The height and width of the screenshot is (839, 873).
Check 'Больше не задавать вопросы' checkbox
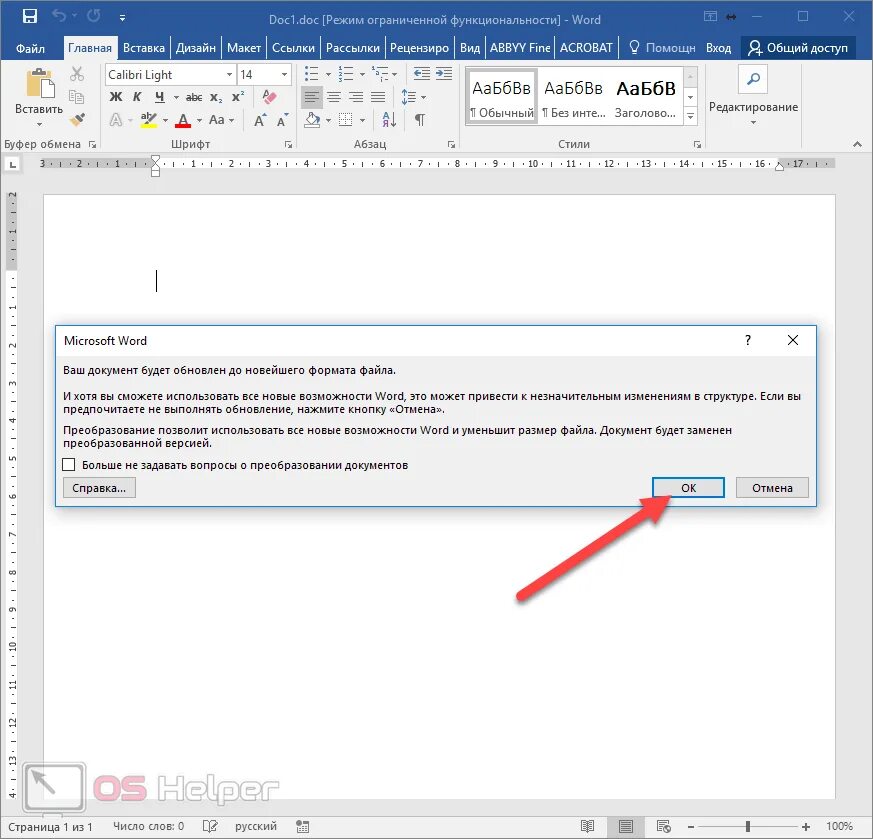[68, 464]
